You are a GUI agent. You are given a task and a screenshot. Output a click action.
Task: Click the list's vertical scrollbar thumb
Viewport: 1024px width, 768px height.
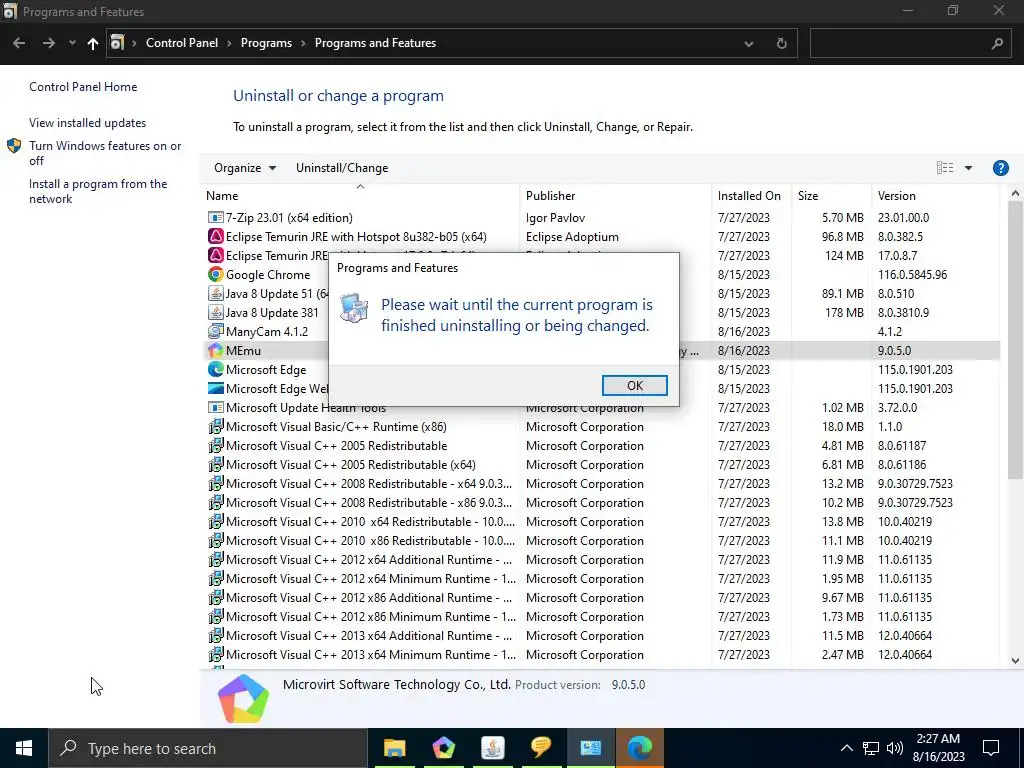[1014, 340]
